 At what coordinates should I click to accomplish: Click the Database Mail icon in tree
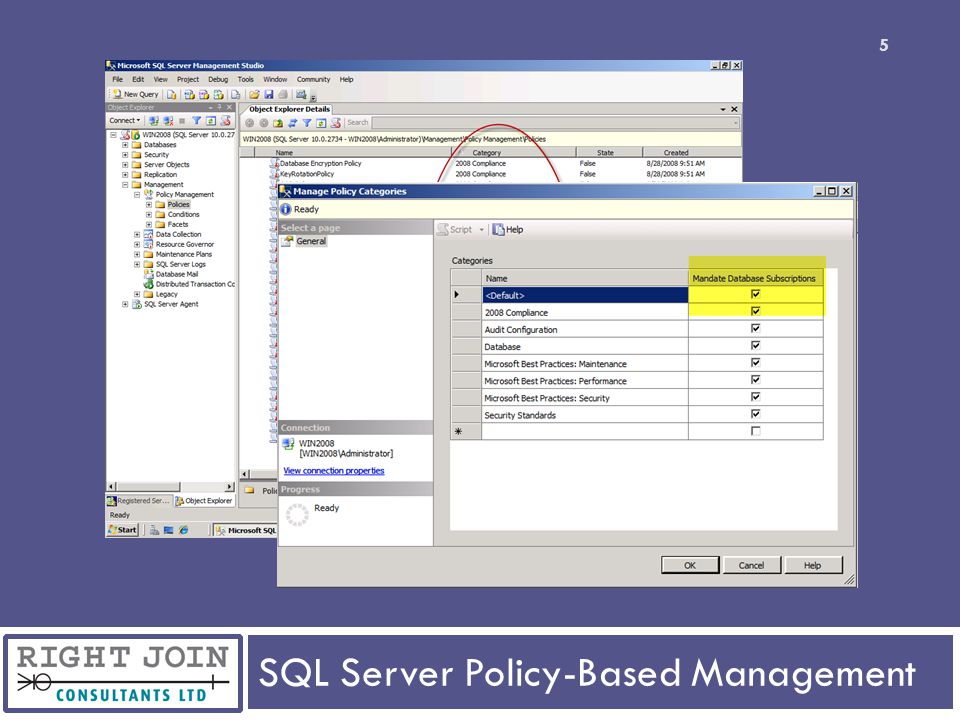148,274
